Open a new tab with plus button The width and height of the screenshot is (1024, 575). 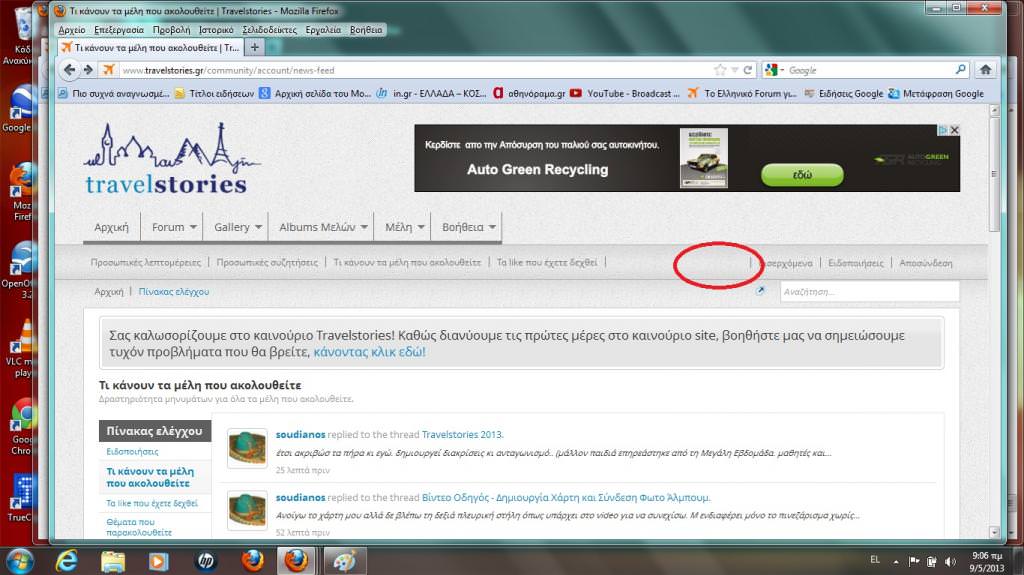tap(255, 47)
